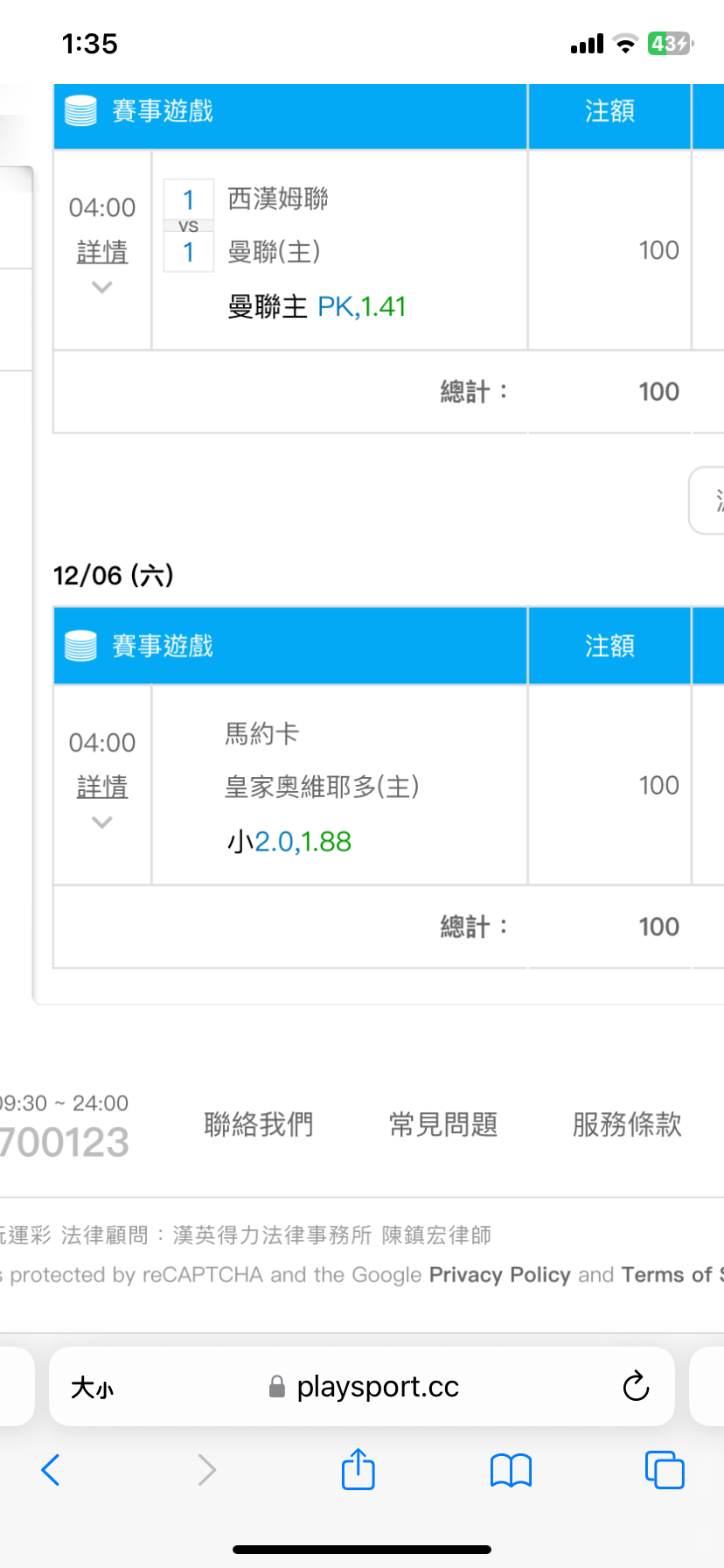Viewport: 724px width, 1568px height.
Task: Tap the Safari back arrow
Action: (x=51, y=1470)
